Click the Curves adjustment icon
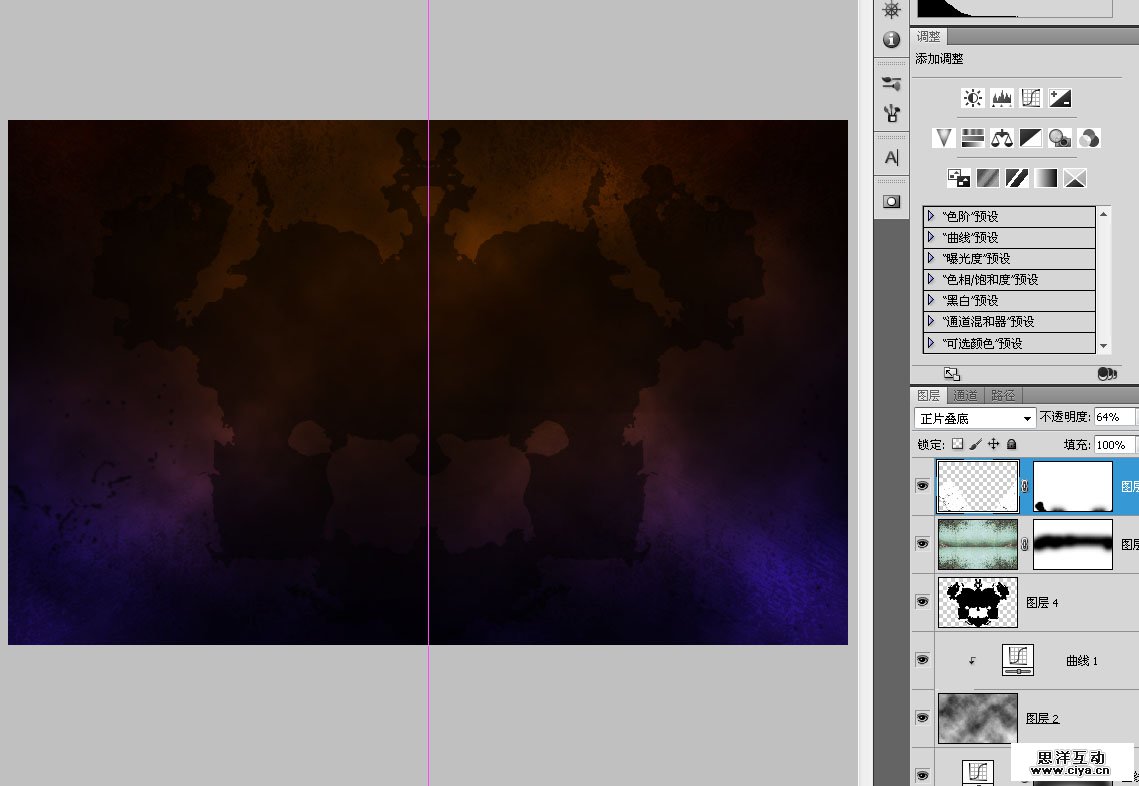The height and width of the screenshot is (786, 1139). tap(1031, 98)
